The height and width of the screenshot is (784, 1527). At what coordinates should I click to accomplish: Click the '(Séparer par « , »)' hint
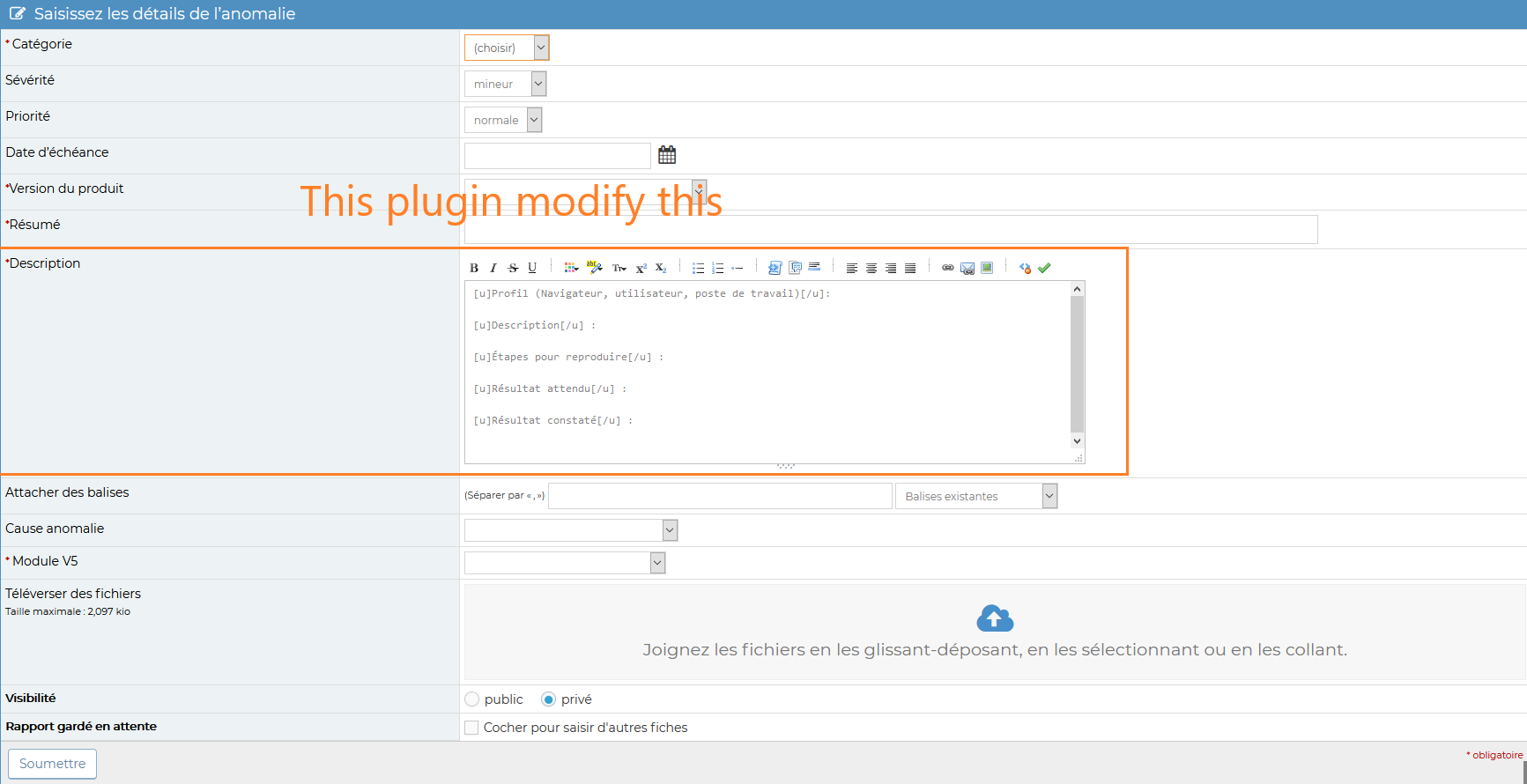click(505, 496)
